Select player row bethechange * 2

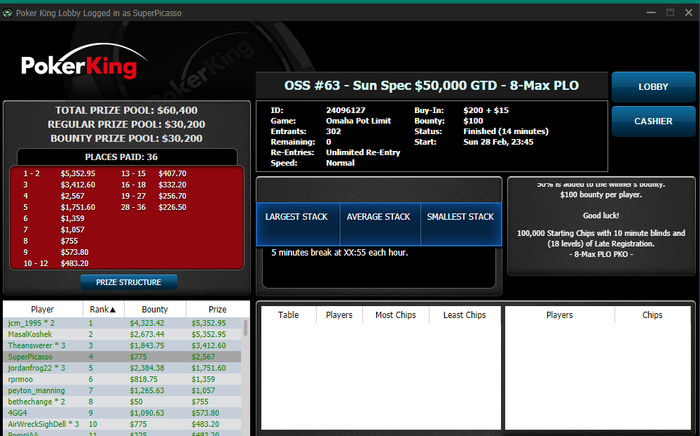tap(122, 402)
